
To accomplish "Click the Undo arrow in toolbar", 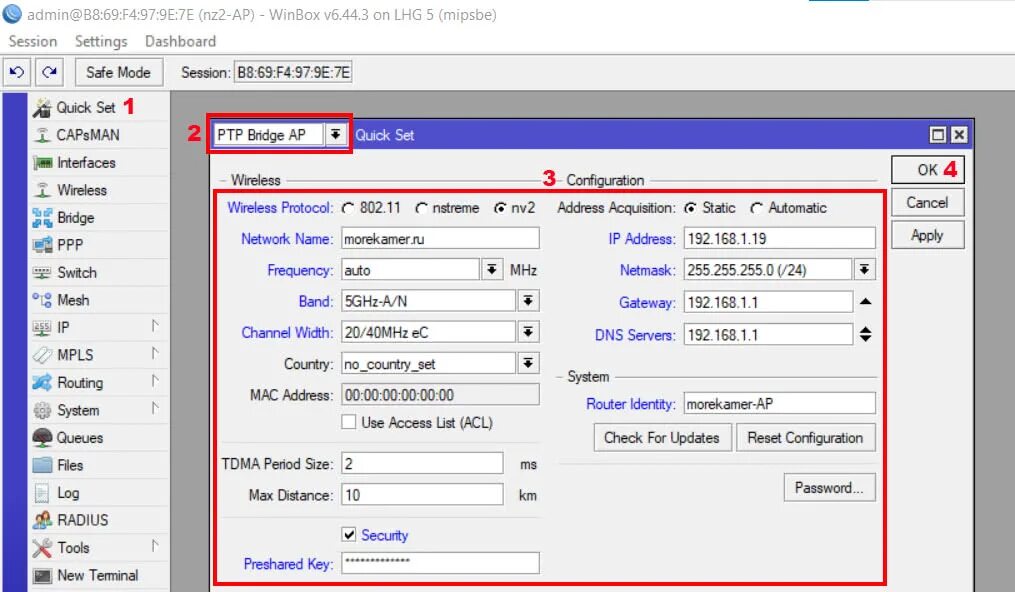I will click(17, 72).
